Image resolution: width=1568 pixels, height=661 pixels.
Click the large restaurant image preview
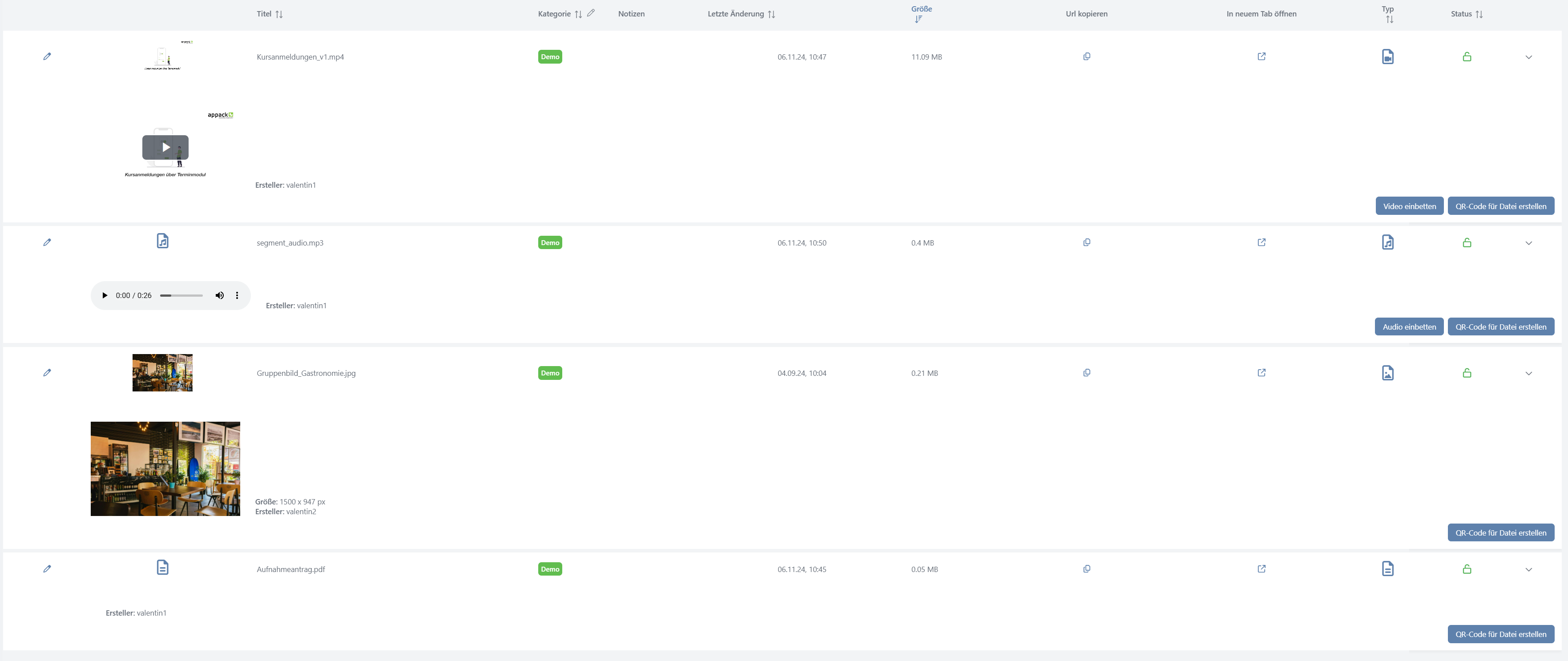pyautogui.click(x=165, y=468)
